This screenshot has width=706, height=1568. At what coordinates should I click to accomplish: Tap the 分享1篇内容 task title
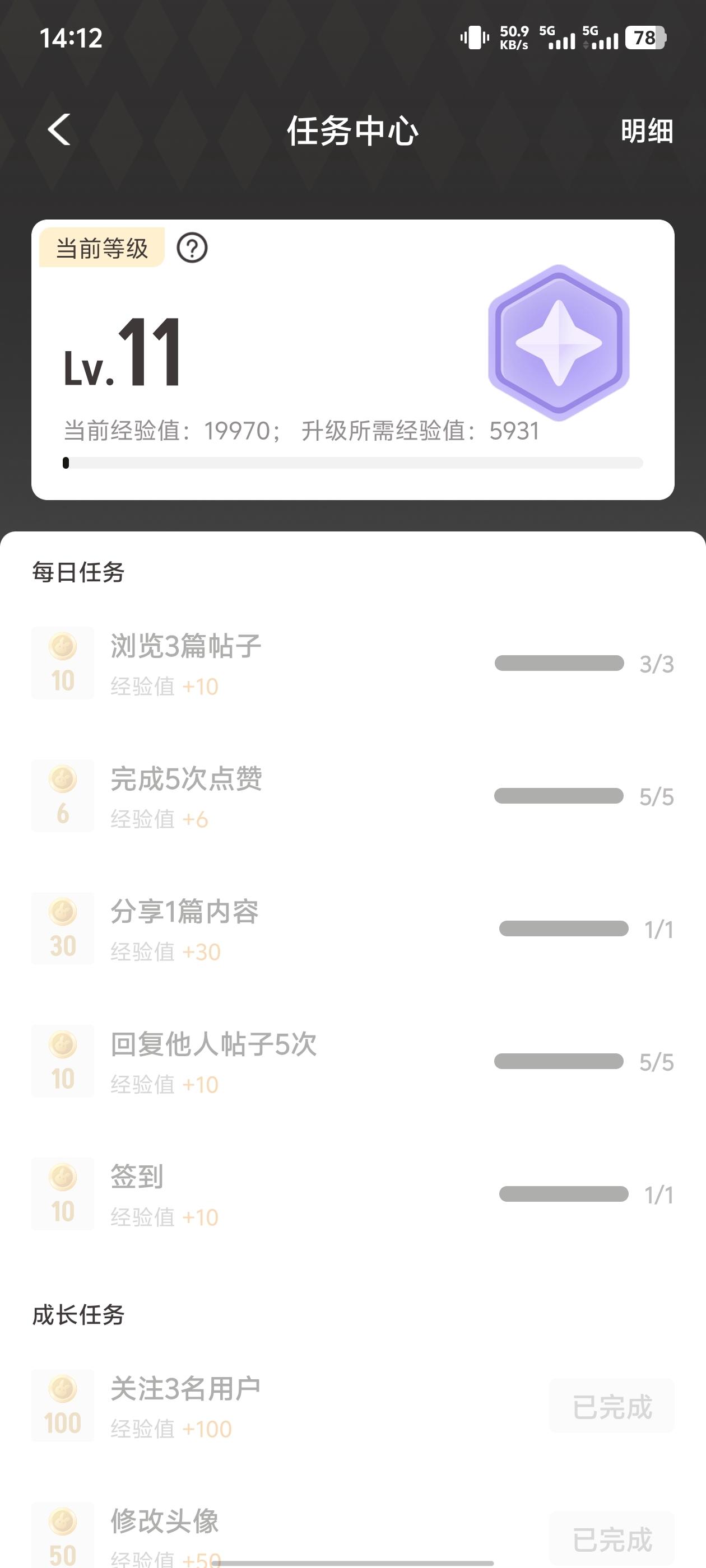(x=184, y=912)
